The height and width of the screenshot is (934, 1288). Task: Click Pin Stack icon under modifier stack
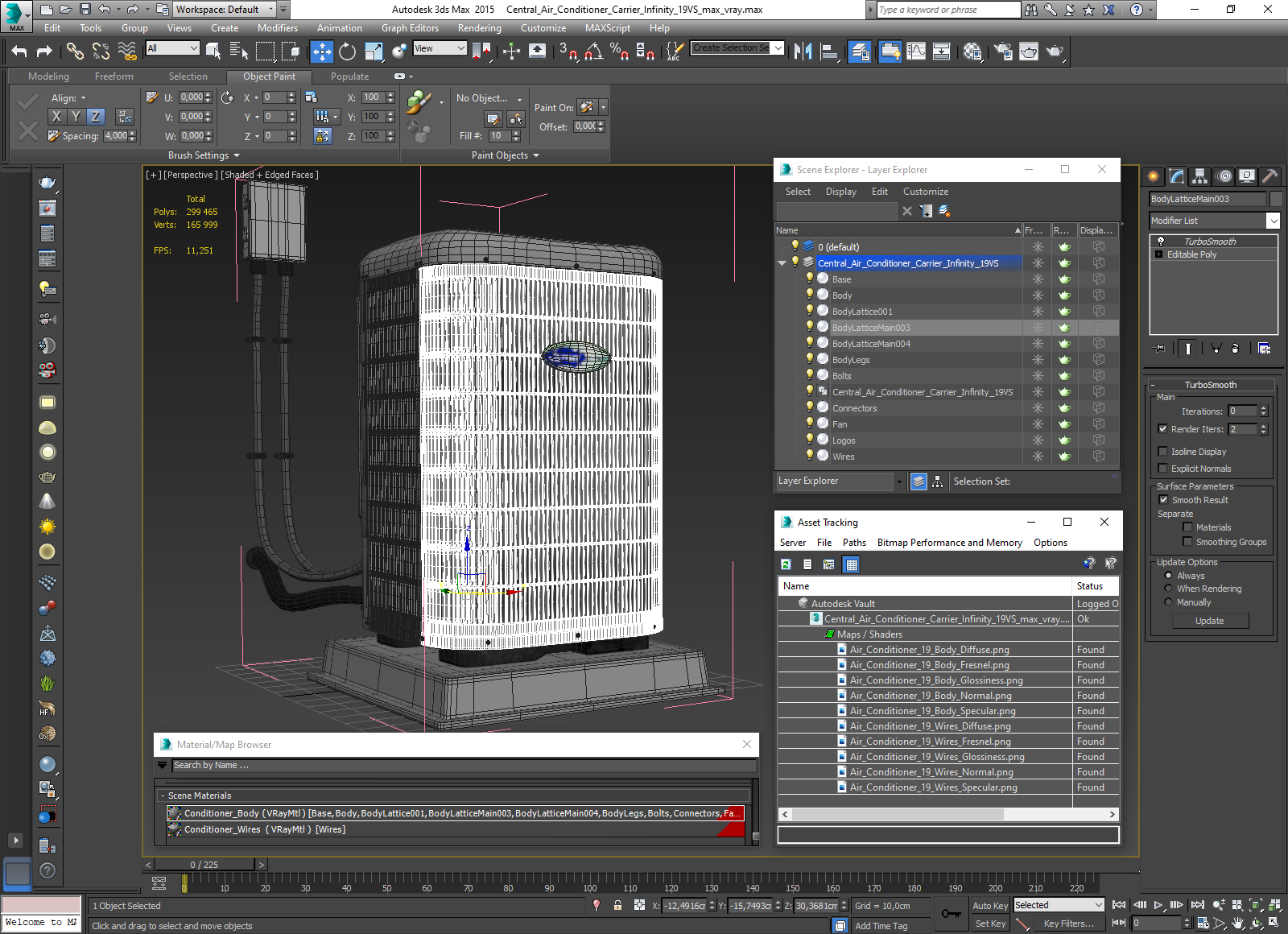pos(1159,349)
